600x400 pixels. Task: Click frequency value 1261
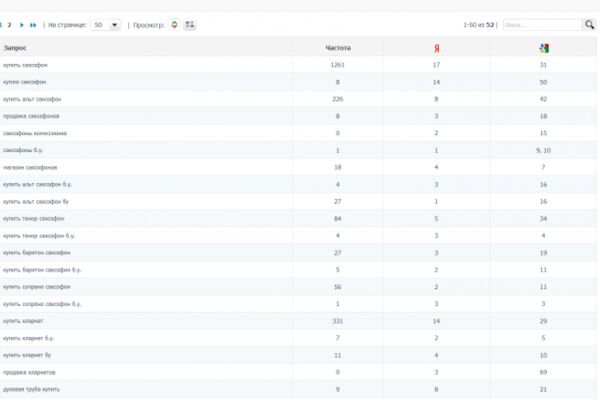tap(338, 65)
